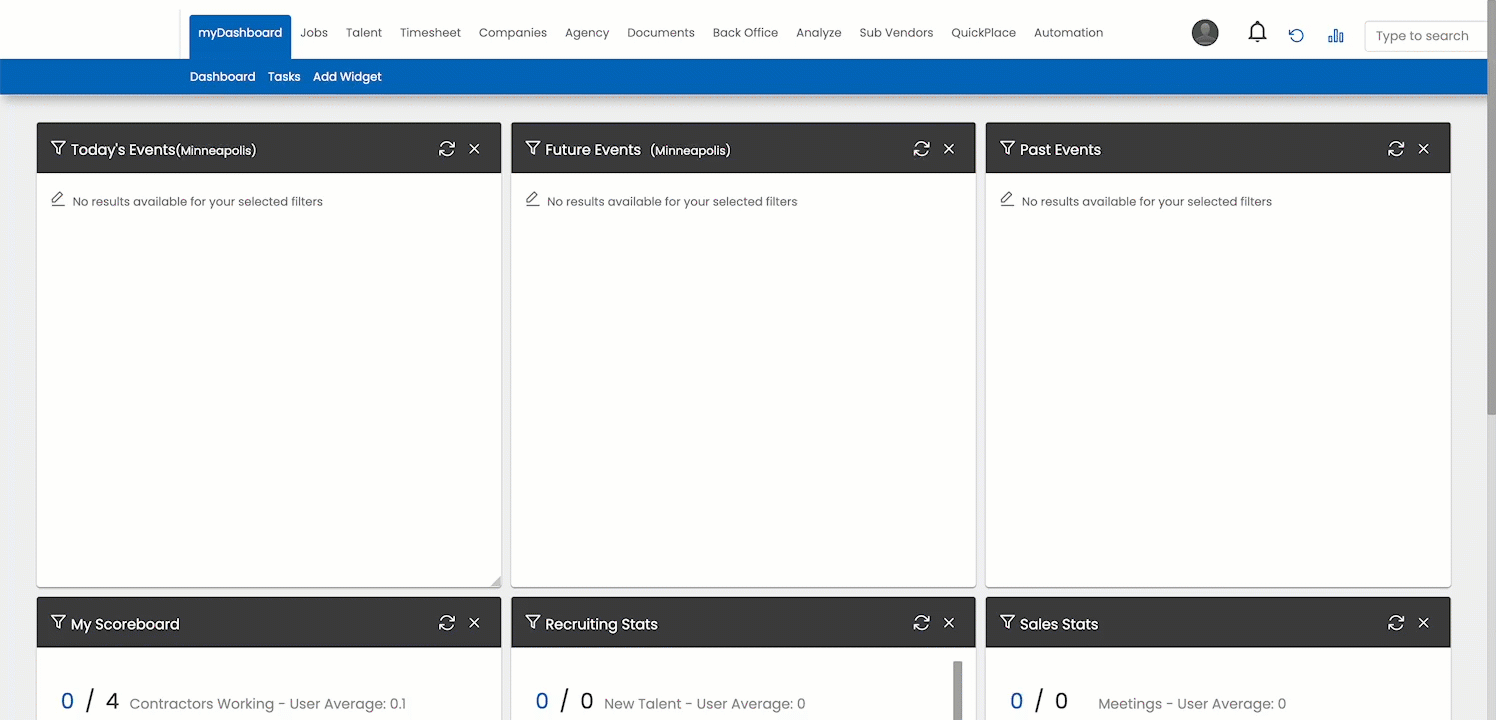This screenshot has width=1496, height=720.
Task: Filter the Recruiting Stats widget
Action: pyautogui.click(x=533, y=622)
